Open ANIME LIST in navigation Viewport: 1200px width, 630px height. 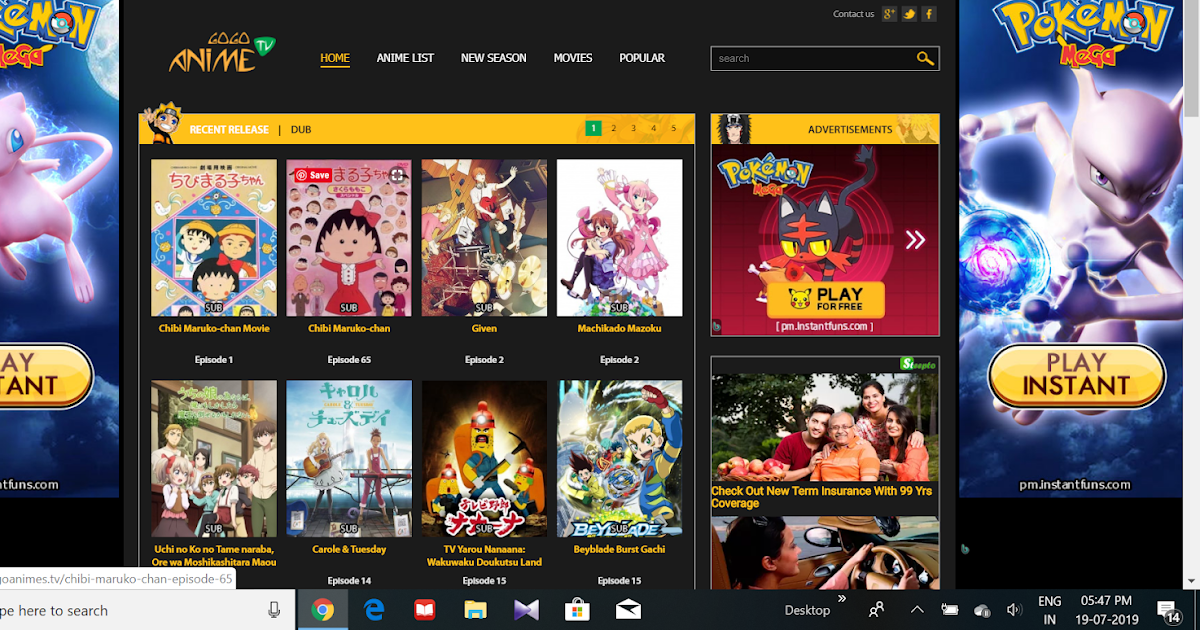click(x=405, y=58)
